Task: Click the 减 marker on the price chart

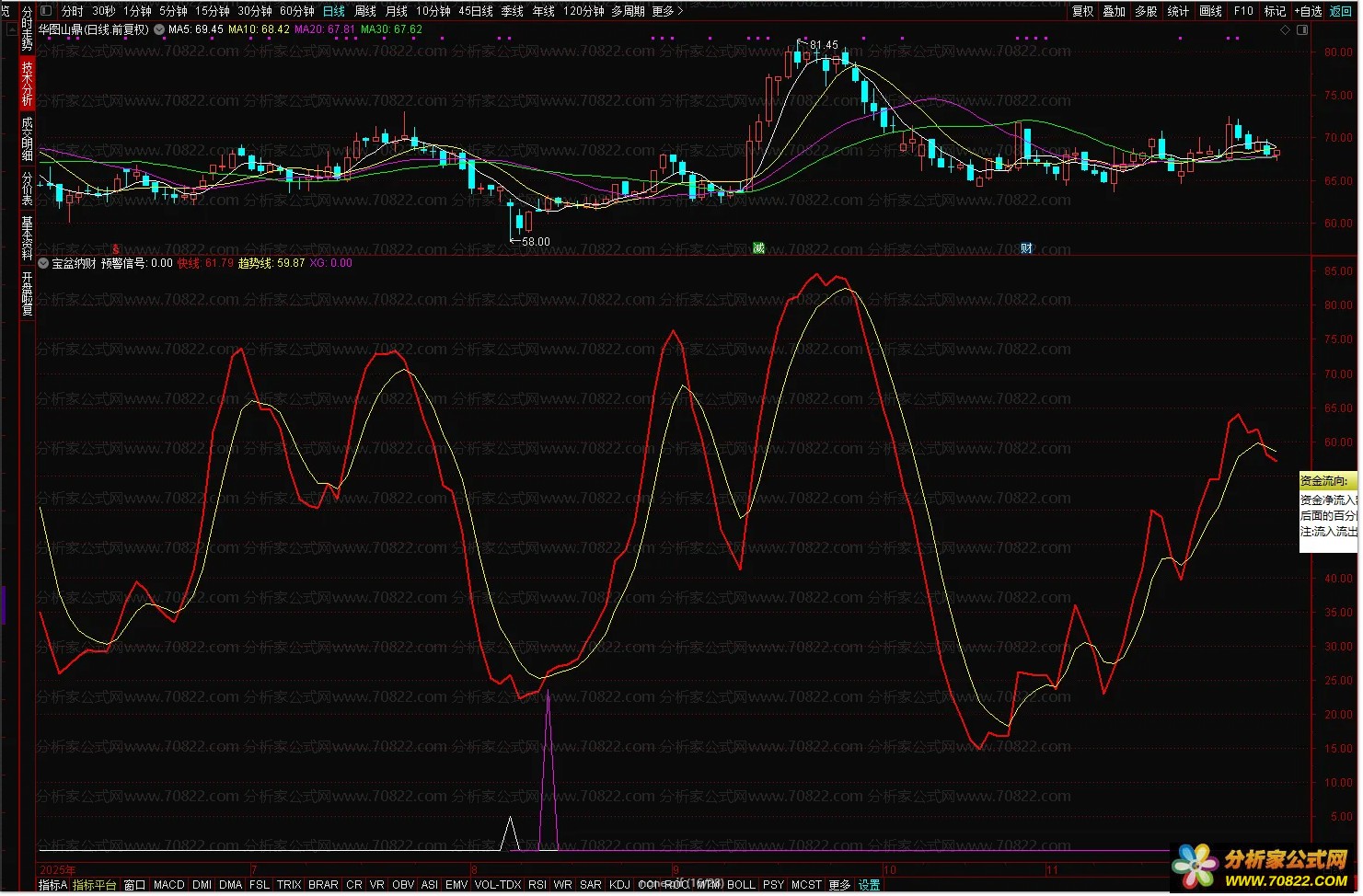Action: click(758, 248)
